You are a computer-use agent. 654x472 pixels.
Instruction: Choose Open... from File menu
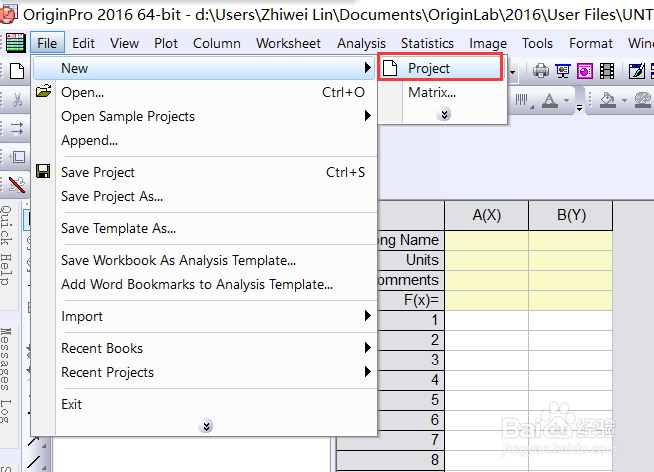[x=204, y=92]
